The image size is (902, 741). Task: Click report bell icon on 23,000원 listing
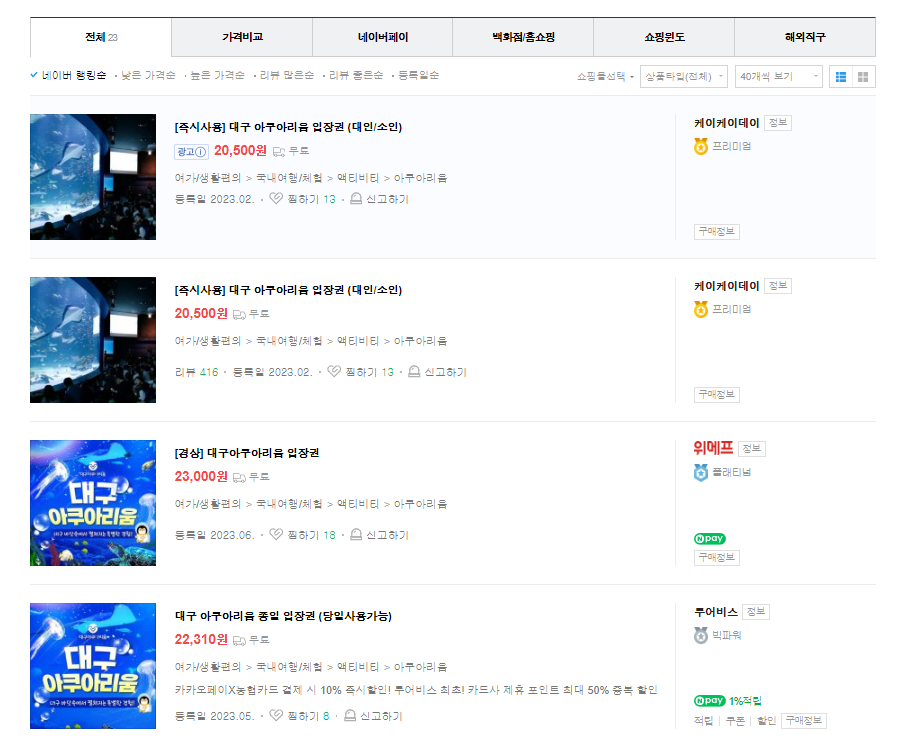tap(356, 534)
